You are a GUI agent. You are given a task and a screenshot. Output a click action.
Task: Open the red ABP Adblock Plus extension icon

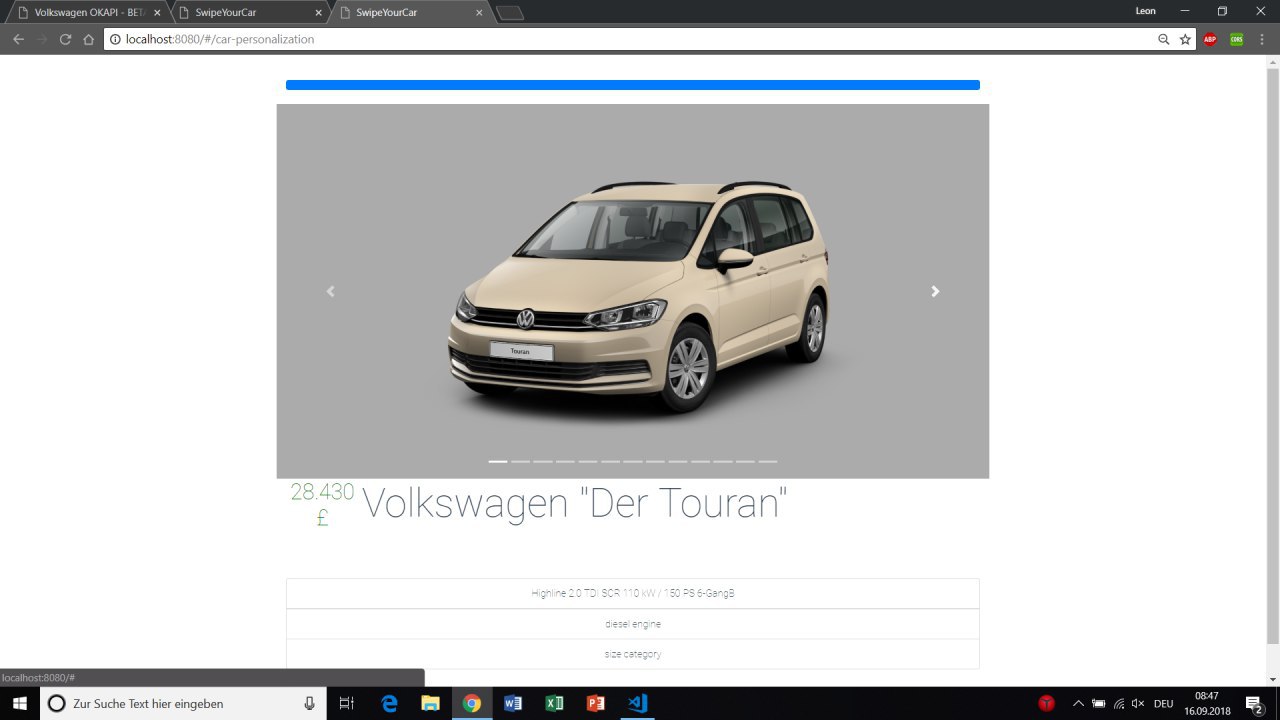coord(1210,39)
